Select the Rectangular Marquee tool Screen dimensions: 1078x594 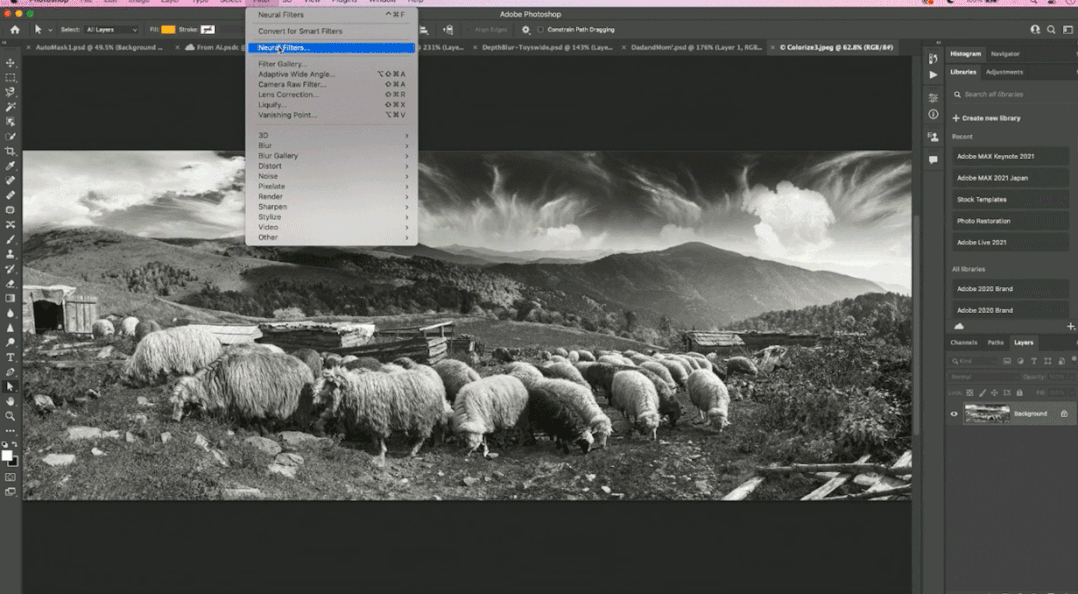10,78
